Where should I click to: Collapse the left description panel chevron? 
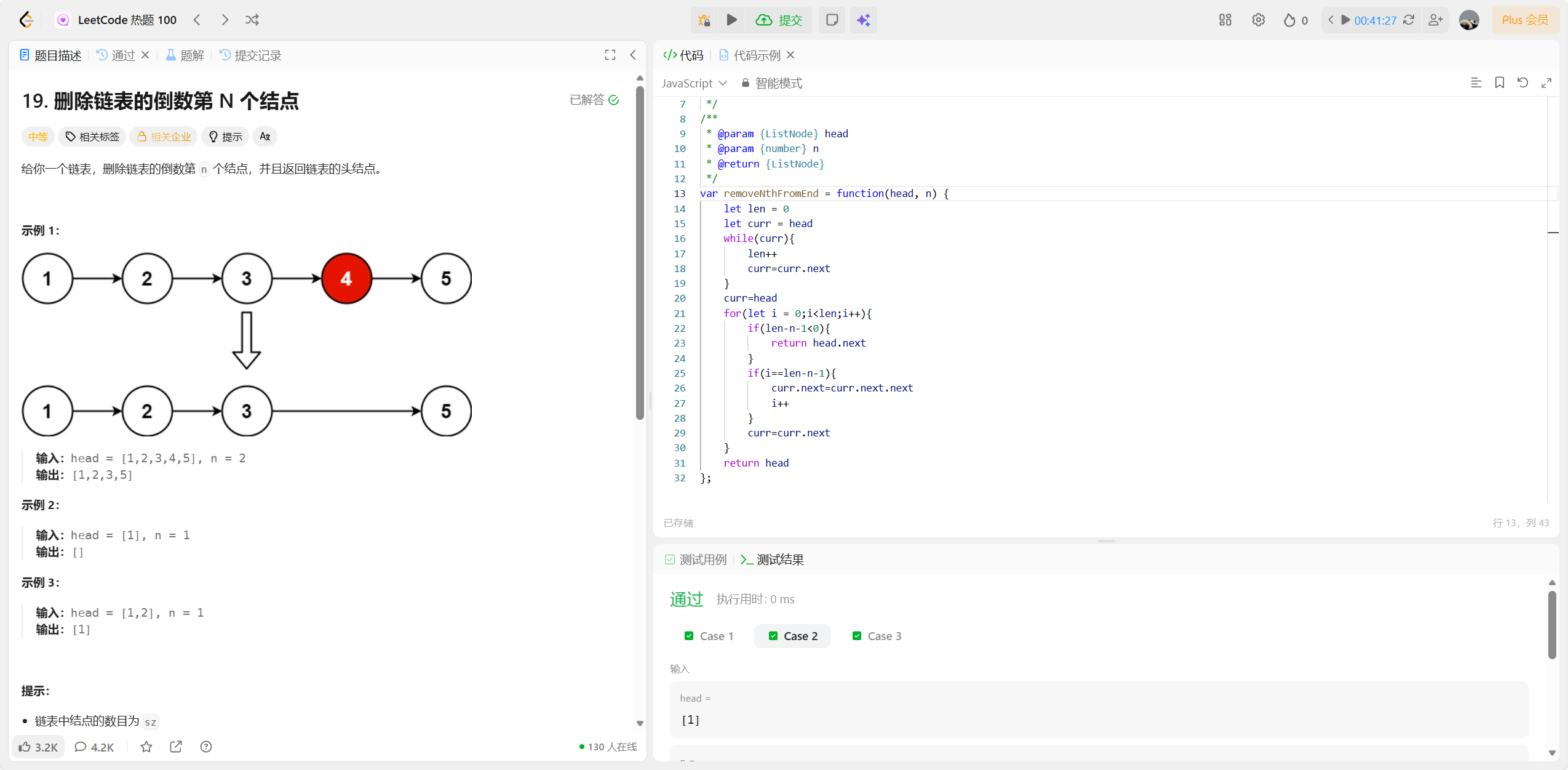[x=633, y=55]
